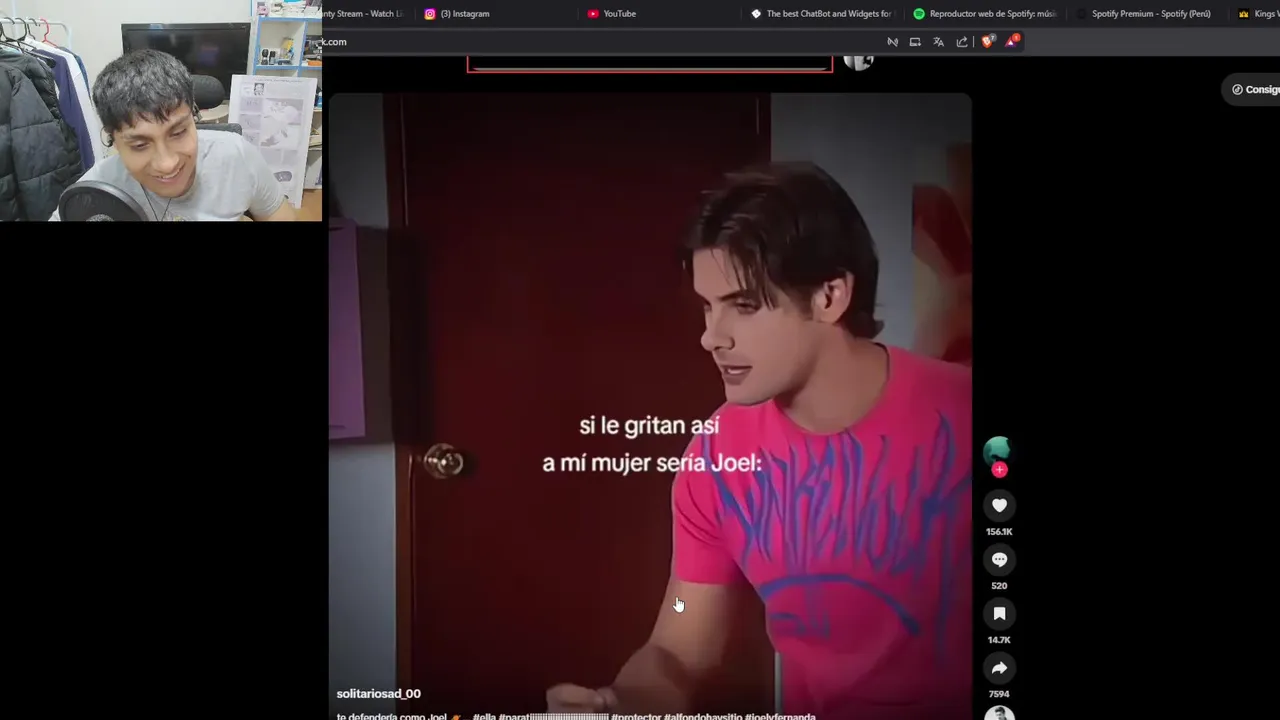This screenshot has width=1280, height=720.
Task: Switch to Reproductor web de Spotify tab
Action: 985,14
